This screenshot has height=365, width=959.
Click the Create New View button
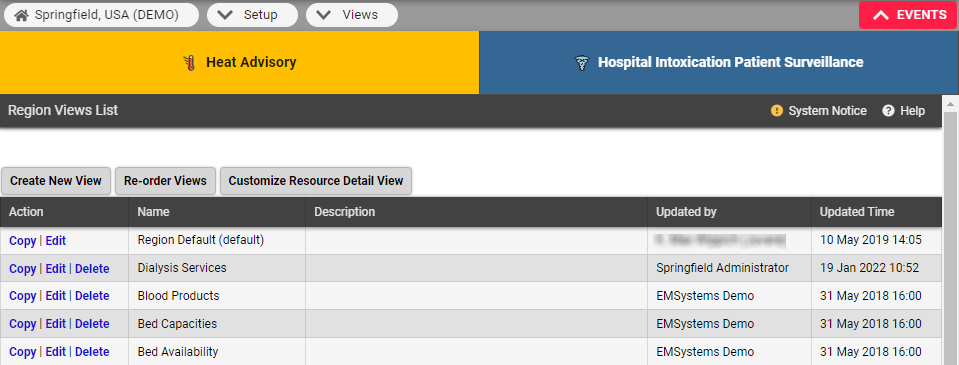(56, 181)
